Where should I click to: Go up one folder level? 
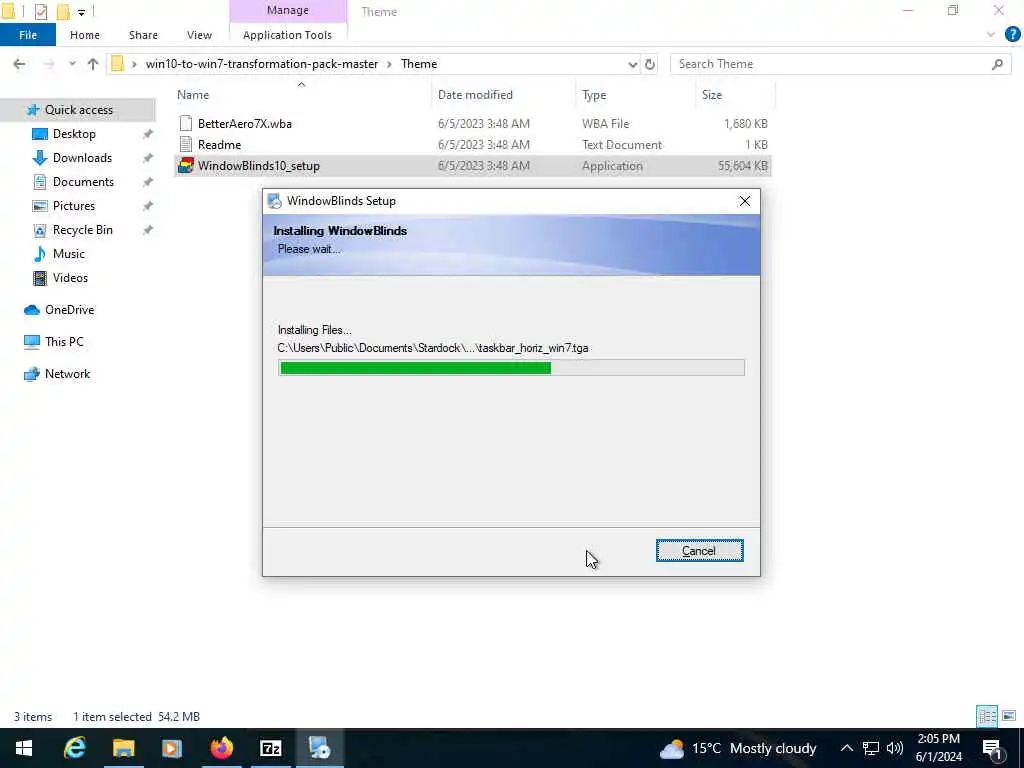93,64
